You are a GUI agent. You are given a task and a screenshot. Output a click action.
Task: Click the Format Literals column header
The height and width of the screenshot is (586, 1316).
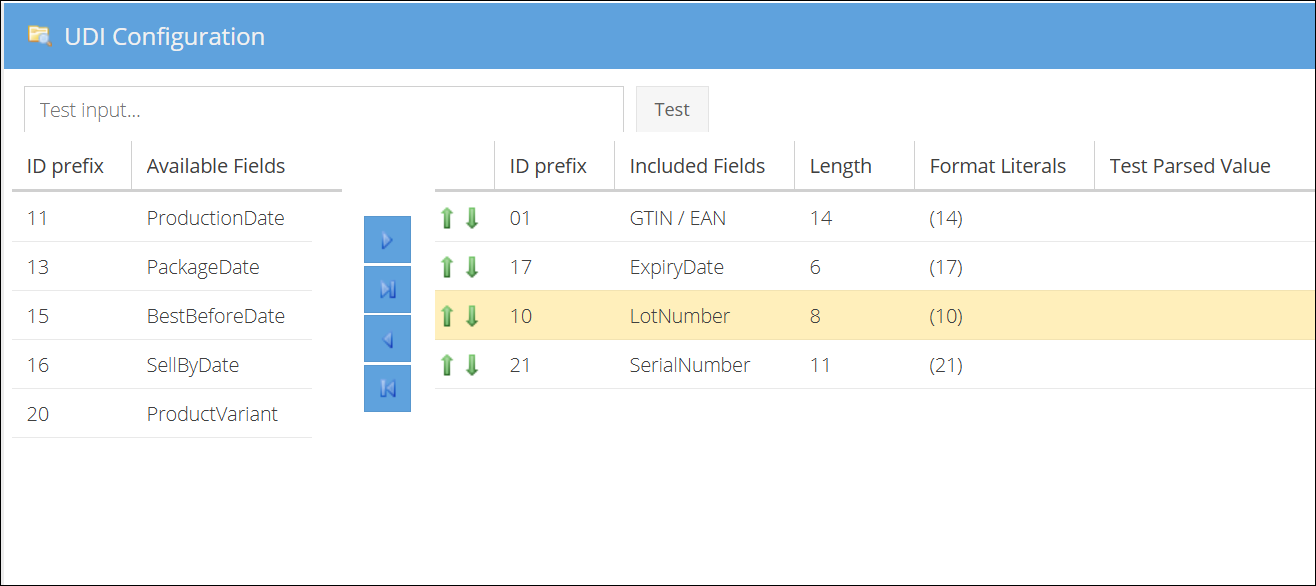[997, 166]
